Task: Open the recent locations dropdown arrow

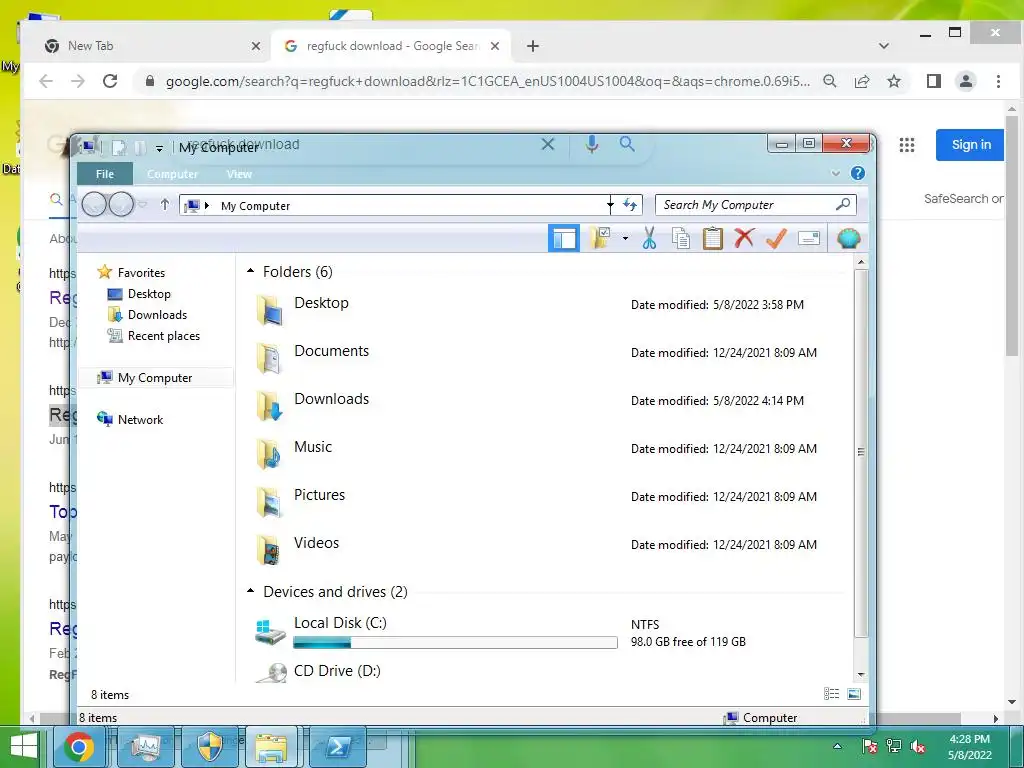Action: pyautogui.click(x=143, y=205)
